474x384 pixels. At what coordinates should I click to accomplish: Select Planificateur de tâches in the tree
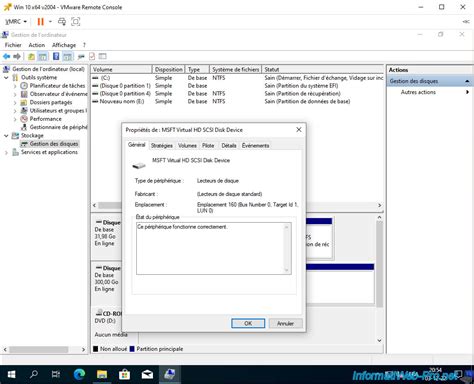(57, 86)
